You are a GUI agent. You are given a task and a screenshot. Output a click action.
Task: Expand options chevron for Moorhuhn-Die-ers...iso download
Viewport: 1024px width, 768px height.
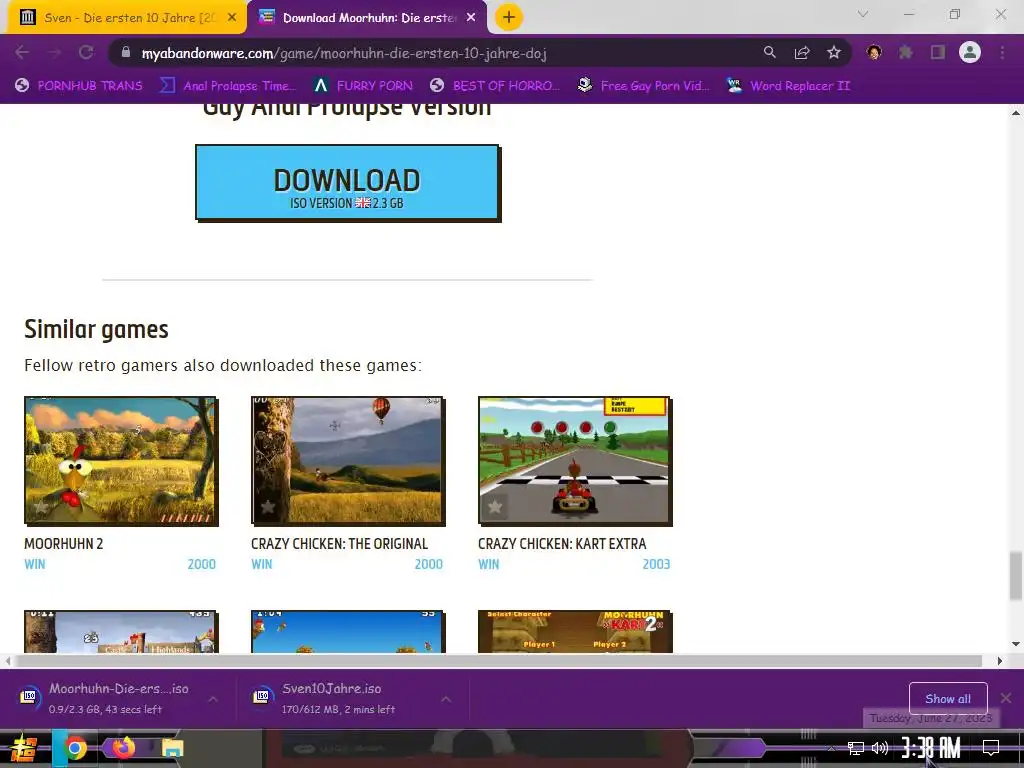(x=213, y=699)
